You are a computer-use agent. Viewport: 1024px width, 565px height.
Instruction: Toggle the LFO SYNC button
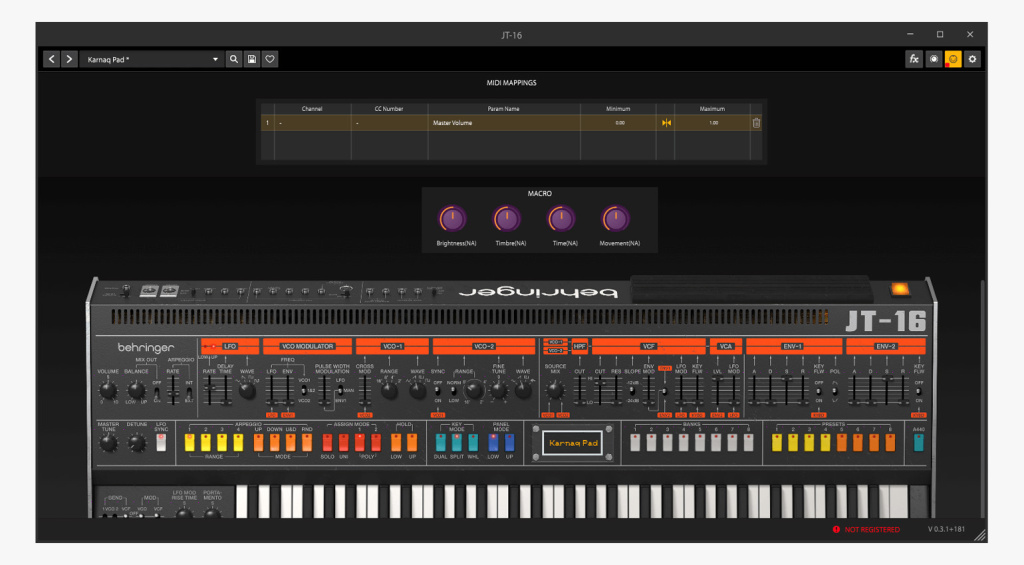click(161, 442)
